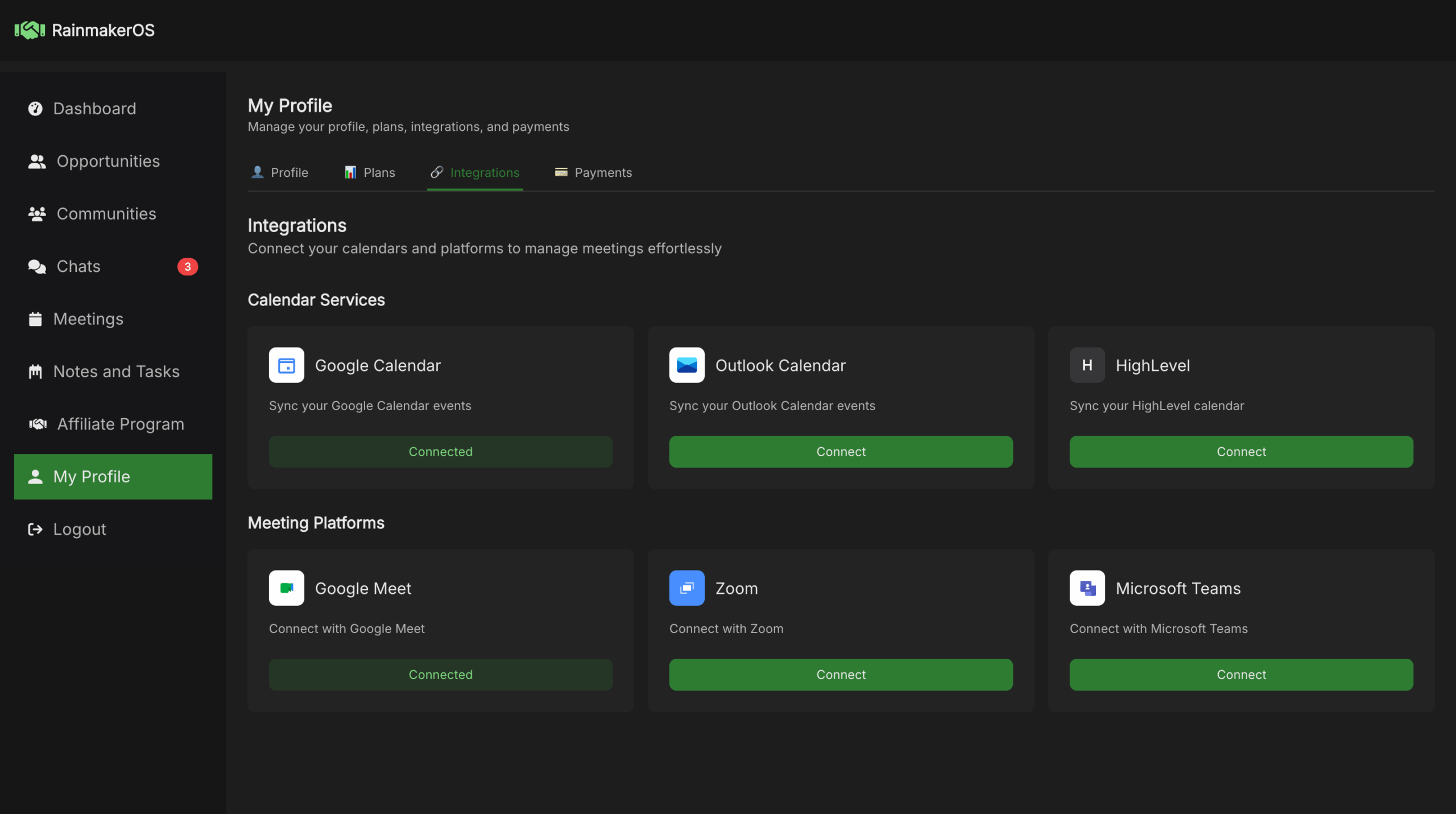The width and height of the screenshot is (1456, 814).
Task: Connect Microsoft Teams
Action: tap(1241, 674)
